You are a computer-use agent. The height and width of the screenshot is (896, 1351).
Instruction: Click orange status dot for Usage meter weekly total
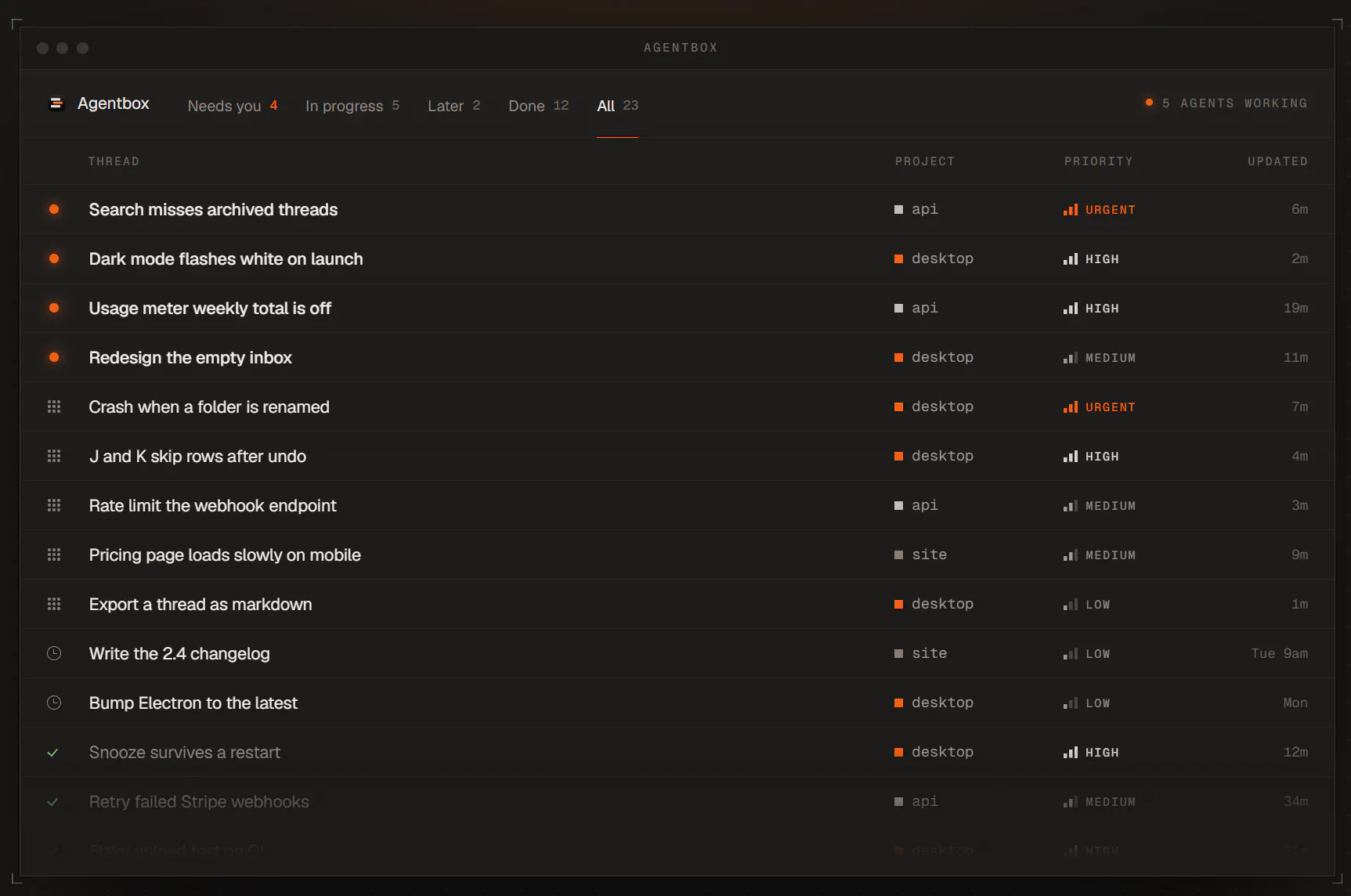(54, 308)
